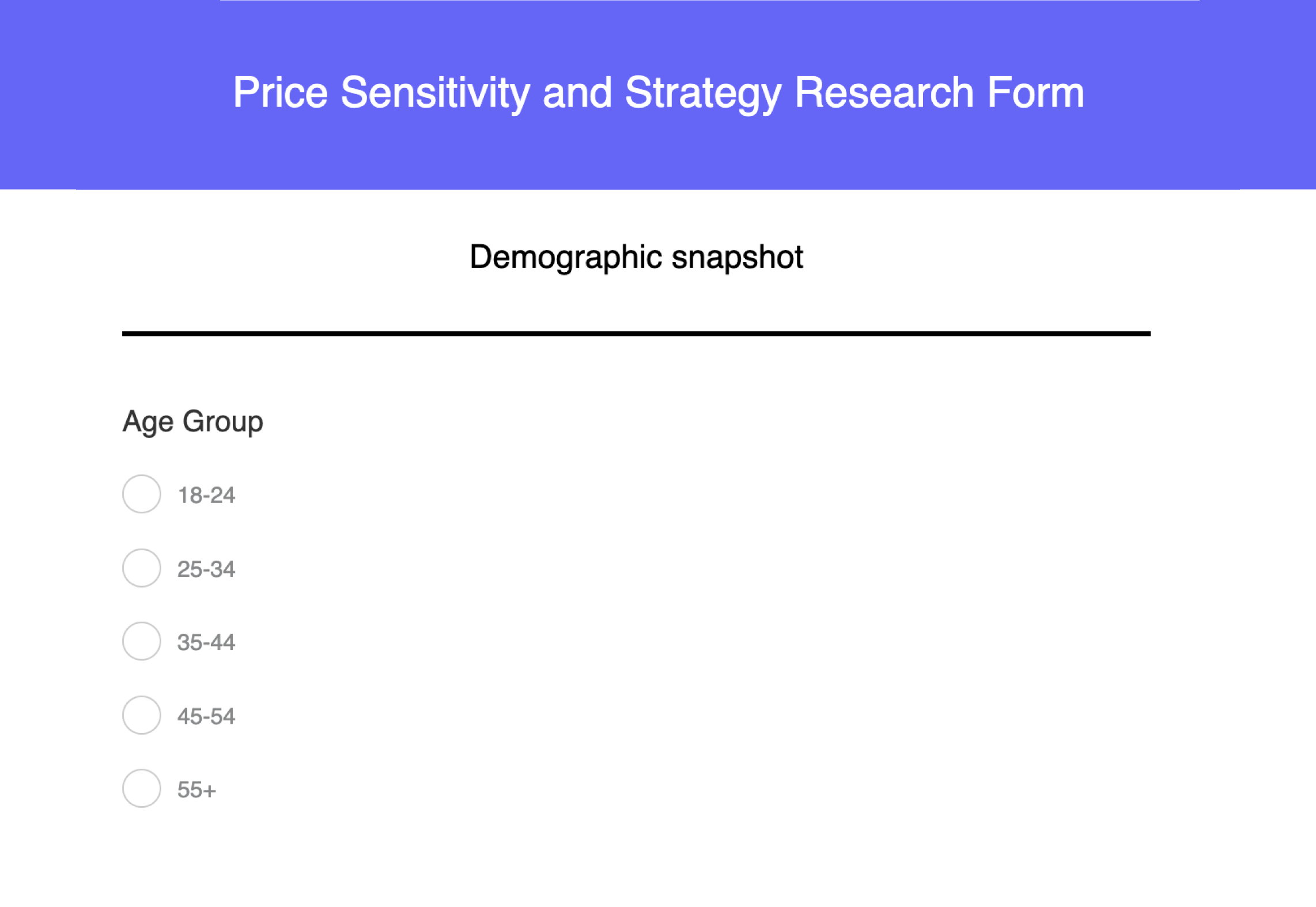Screen dimensions: 1316x907
Task: Click the 35-44 option label text
Action: click(x=206, y=642)
